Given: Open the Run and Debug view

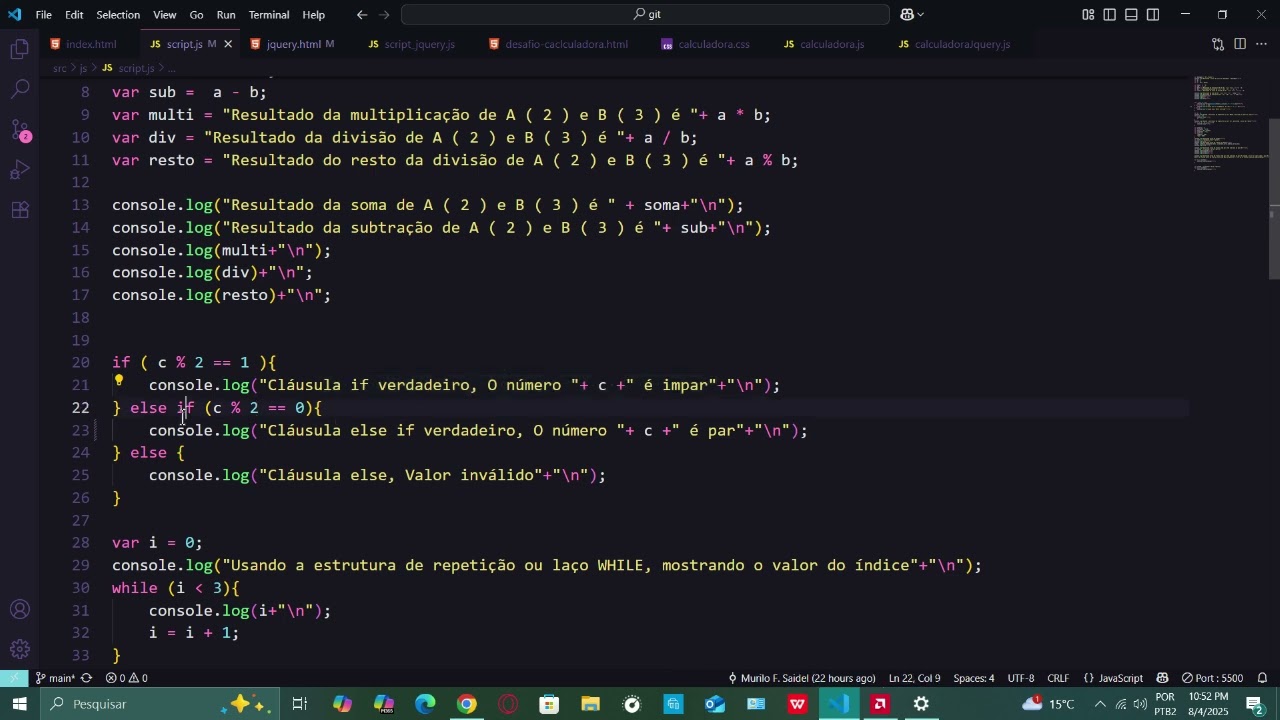Looking at the screenshot, I should click(19, 171).
